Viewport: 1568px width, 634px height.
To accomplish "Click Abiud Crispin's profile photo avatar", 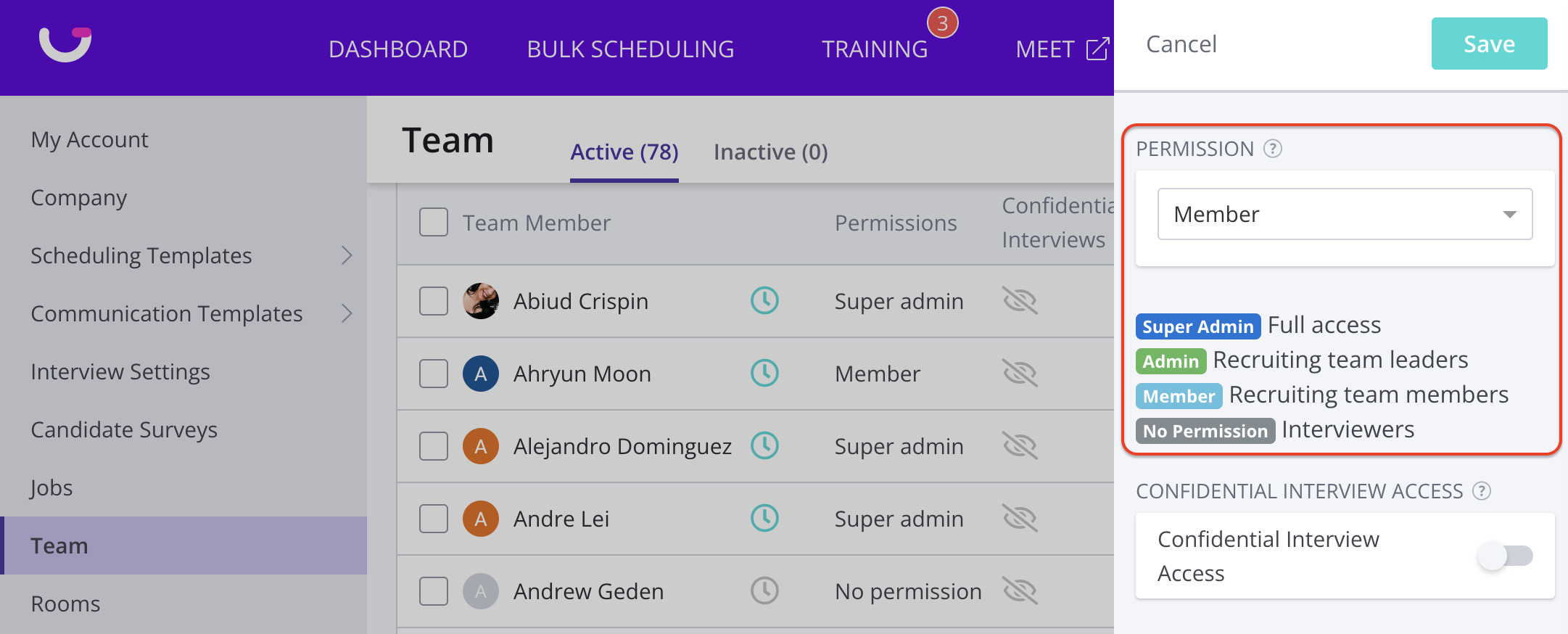I will pos(480,301).
